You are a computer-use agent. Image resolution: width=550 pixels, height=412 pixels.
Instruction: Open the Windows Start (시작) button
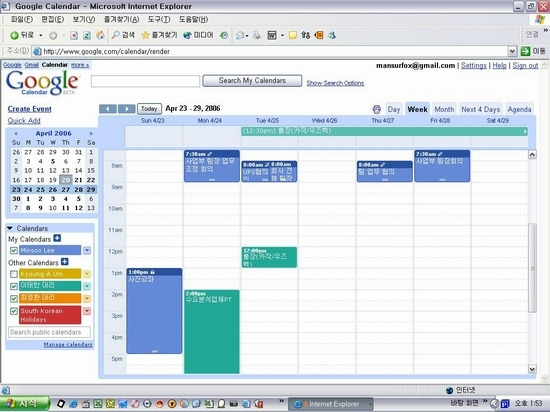[24, 404]
